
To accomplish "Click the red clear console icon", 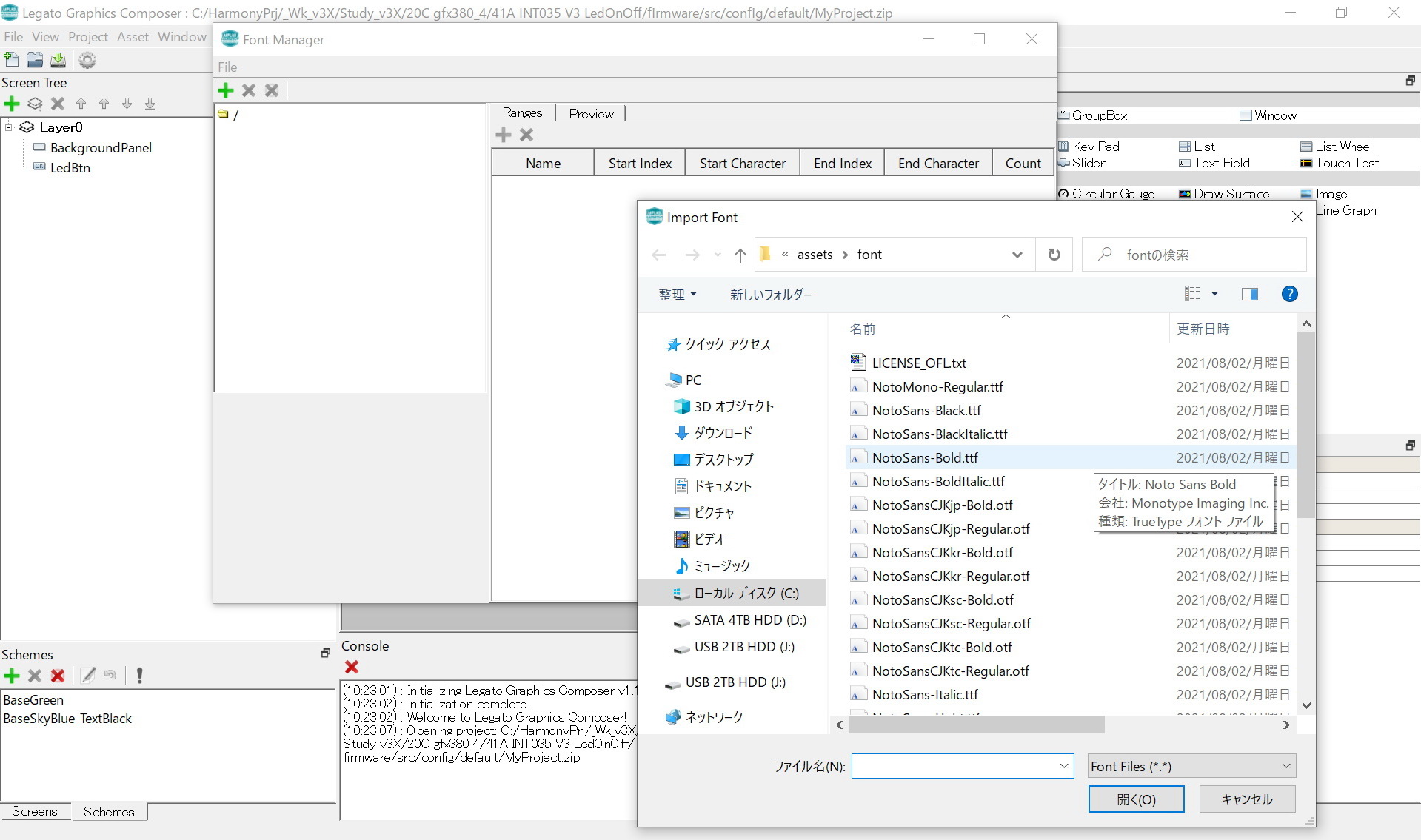I will pos(352,667).
